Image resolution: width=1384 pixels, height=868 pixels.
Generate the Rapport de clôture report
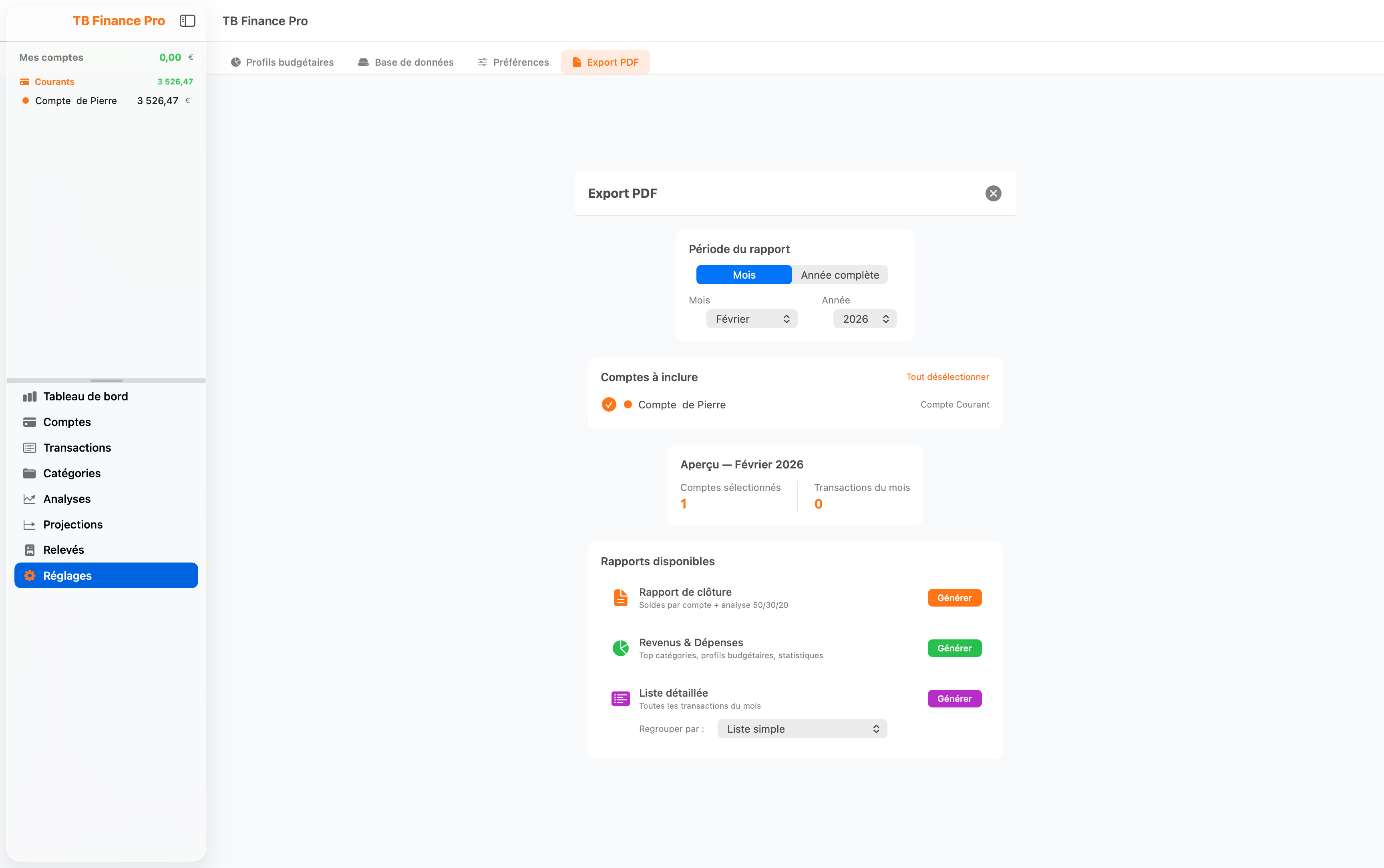pyautogui.click(x=954, y=598)
